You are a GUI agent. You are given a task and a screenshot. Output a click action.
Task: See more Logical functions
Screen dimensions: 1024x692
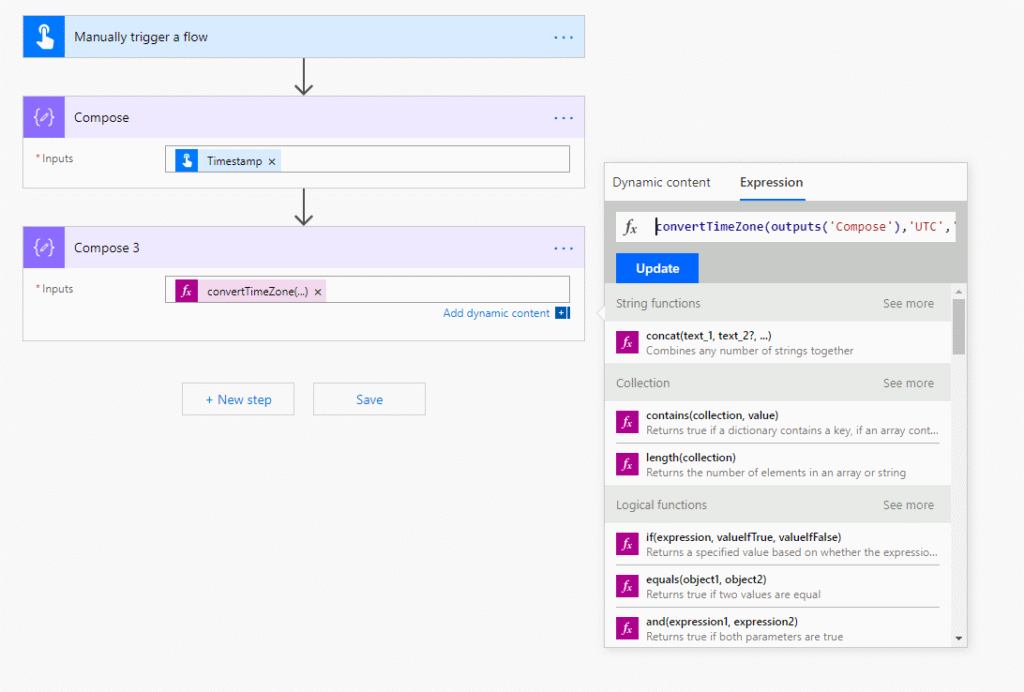pos(908,505)
